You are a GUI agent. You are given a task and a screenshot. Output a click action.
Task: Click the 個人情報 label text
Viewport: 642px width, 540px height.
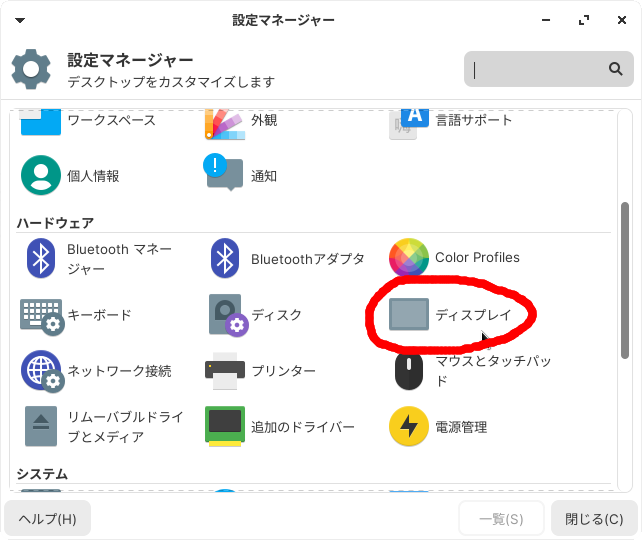[93, 176]
